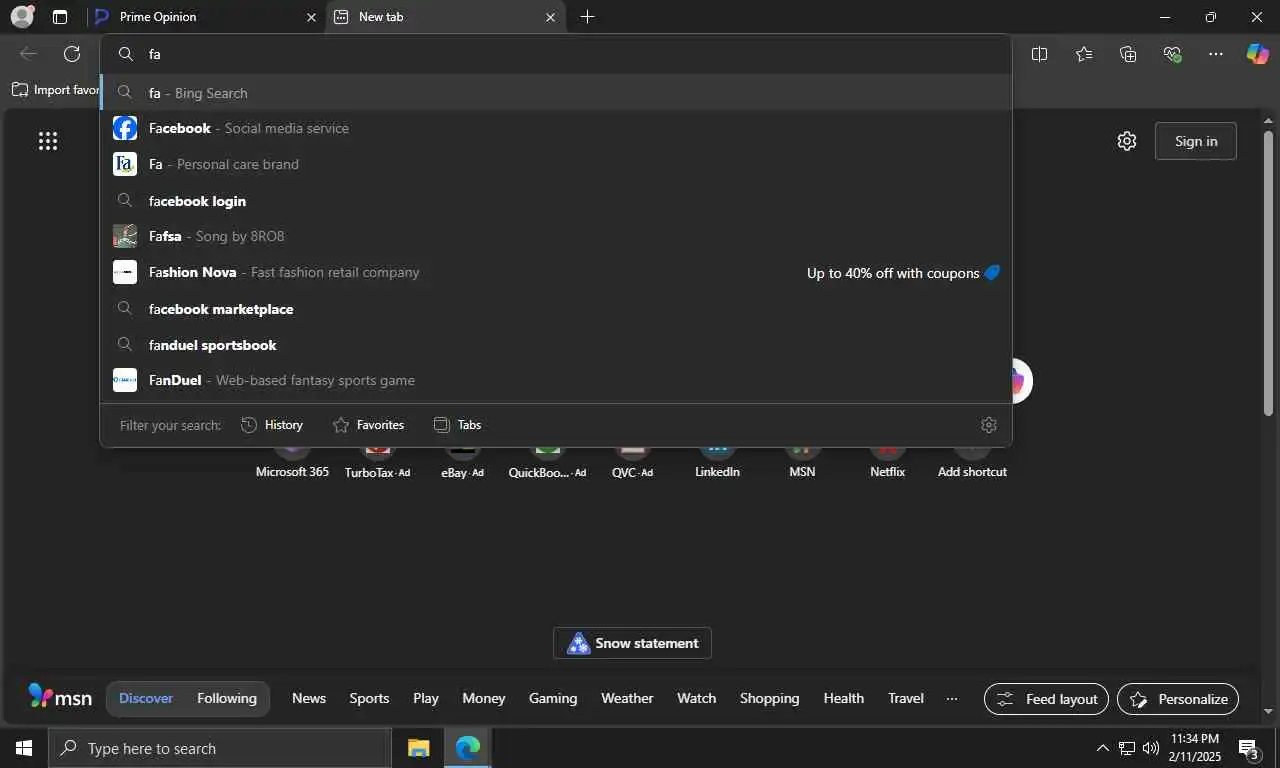Image resolution: width=1280 pixels, height=768 pixels.
Task: Select the 'facebook login' suggestion
Action: [556, 200]
